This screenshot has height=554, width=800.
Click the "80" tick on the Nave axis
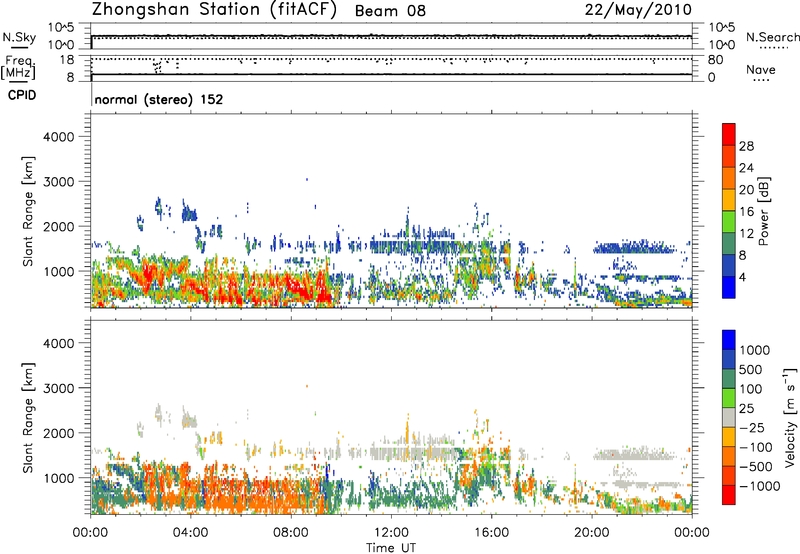715,60
